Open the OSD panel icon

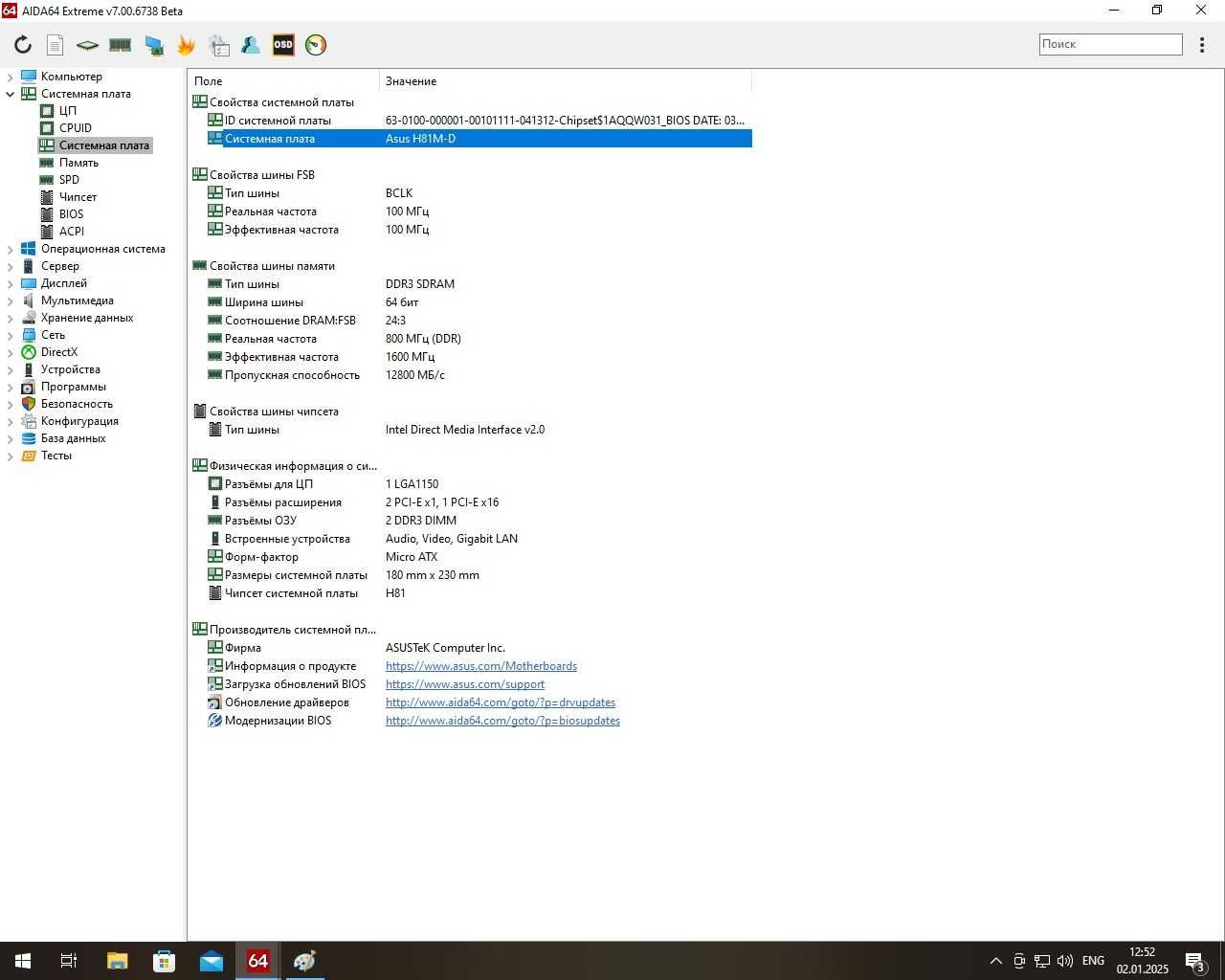click(x=283, y=45)
